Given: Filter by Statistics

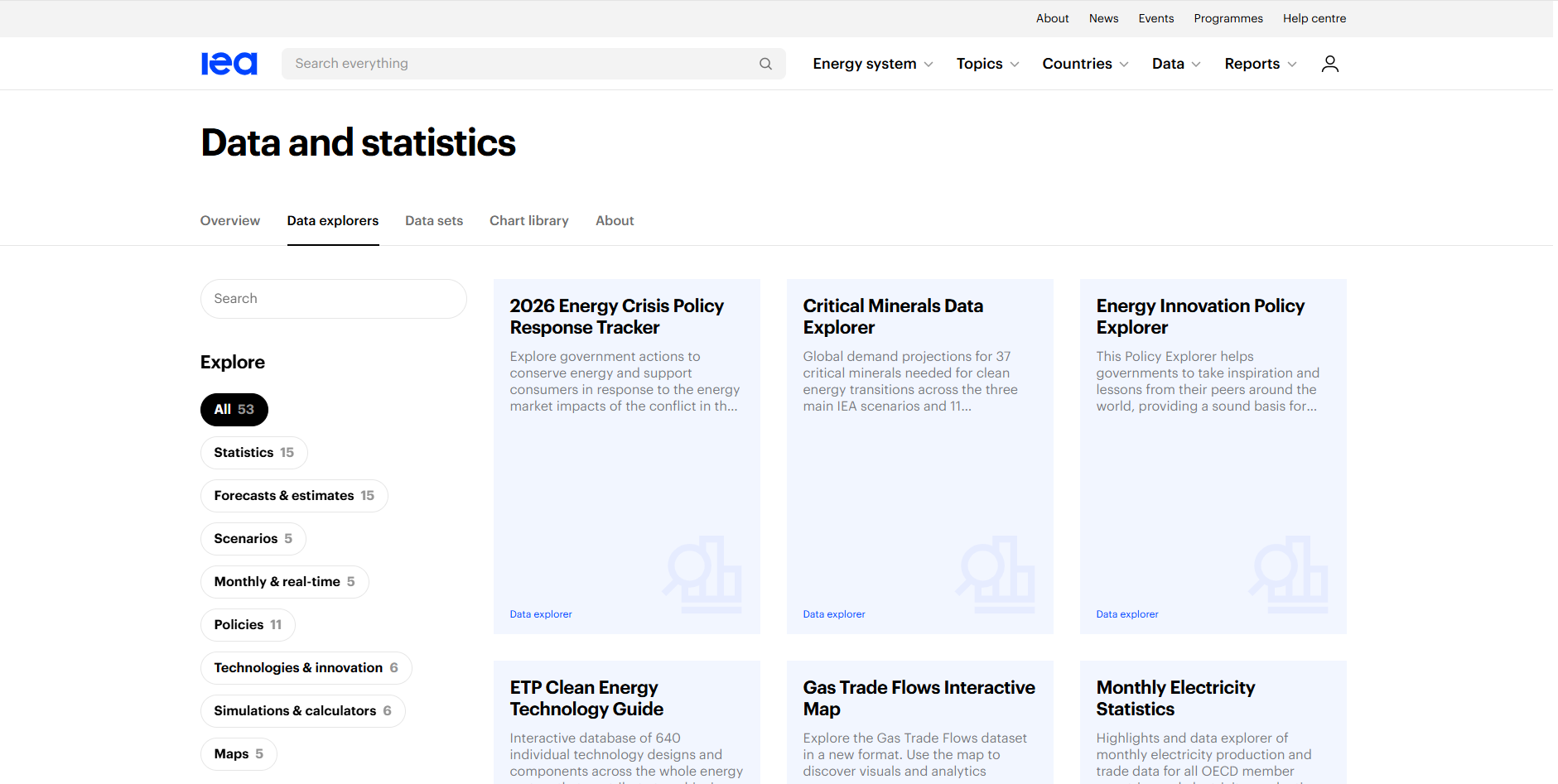Looking at the screenshot, I should [254, 453].
